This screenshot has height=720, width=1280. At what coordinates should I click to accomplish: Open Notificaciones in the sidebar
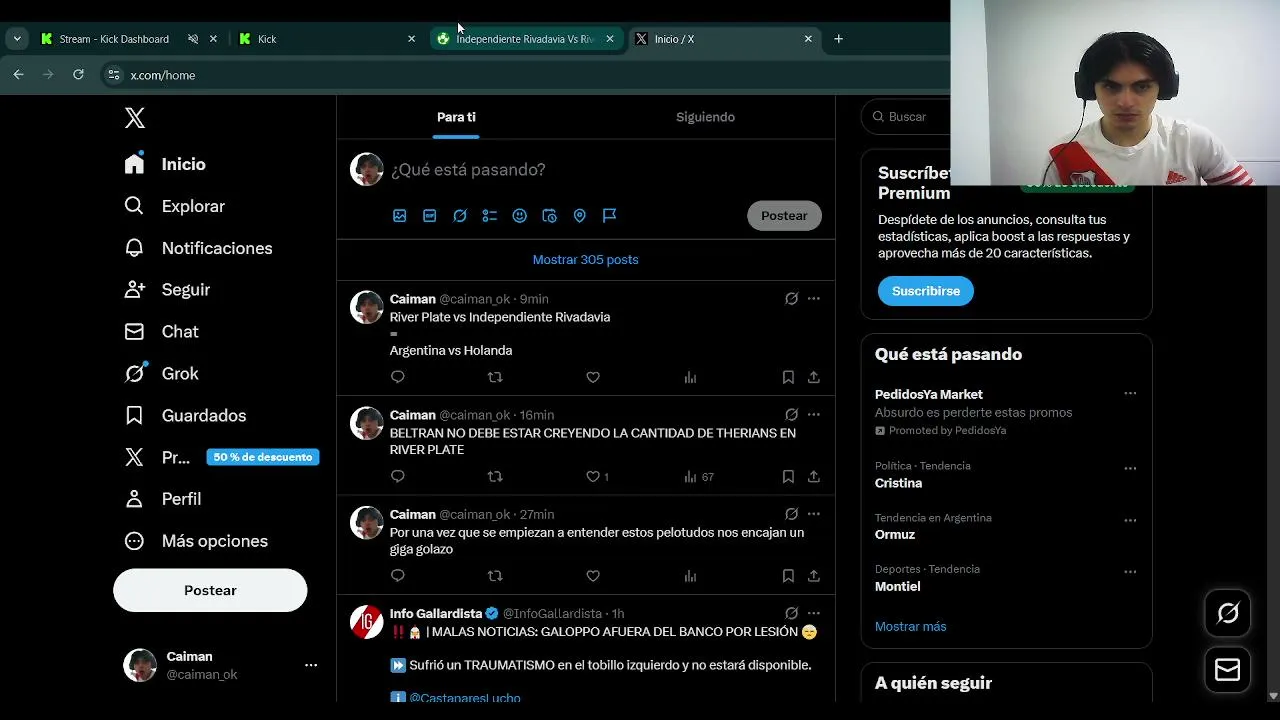point(198,248)
